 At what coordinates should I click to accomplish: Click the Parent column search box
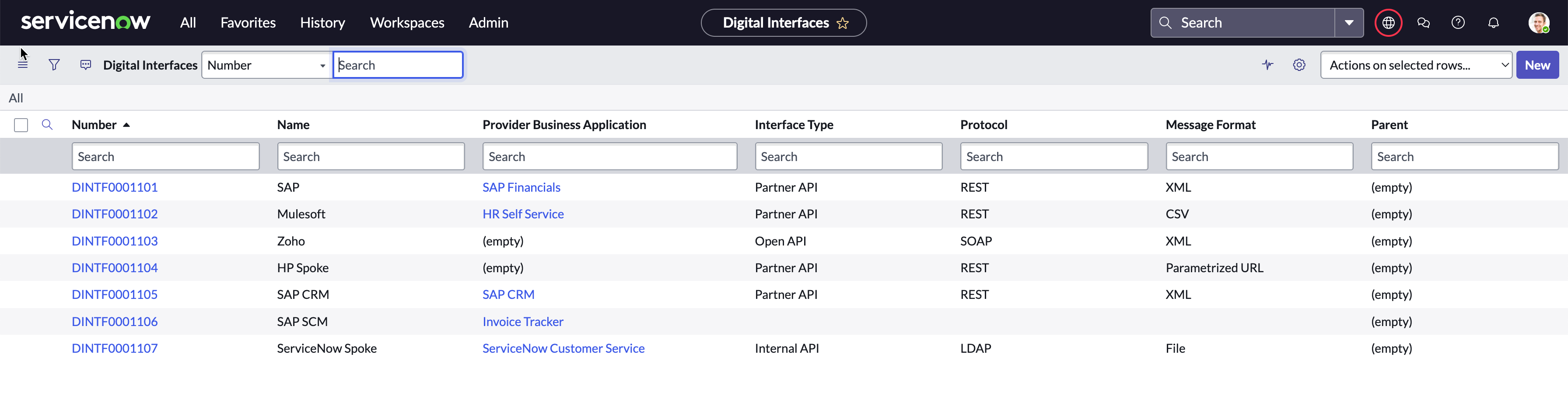pyautogui.click(x=1464, y=157)
